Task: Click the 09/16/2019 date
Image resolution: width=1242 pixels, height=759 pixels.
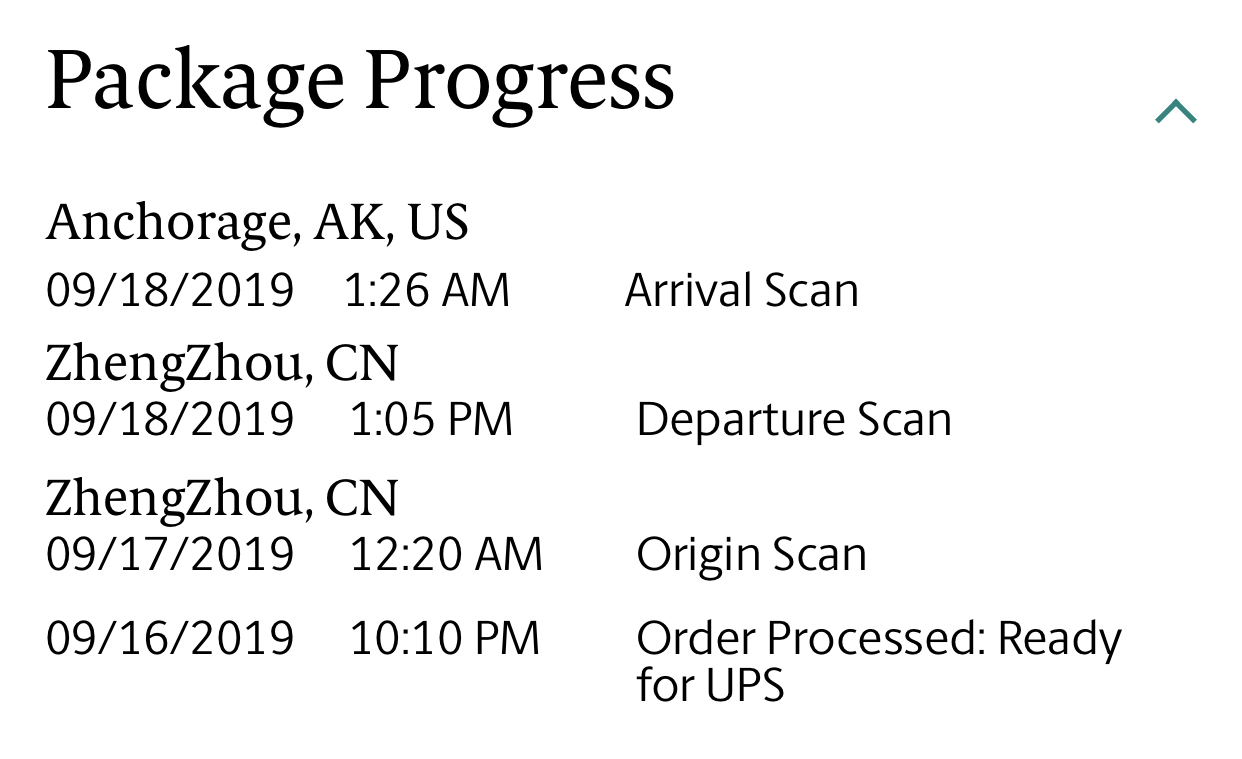Action: click(170, 638)
